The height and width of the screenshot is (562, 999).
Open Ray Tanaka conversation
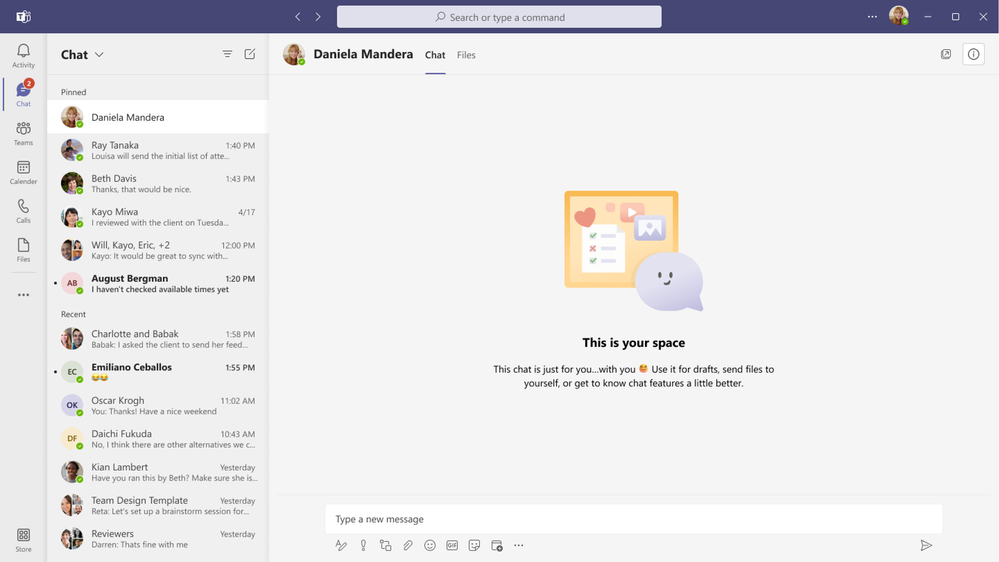pyautogui.click(x=157, y=150)
